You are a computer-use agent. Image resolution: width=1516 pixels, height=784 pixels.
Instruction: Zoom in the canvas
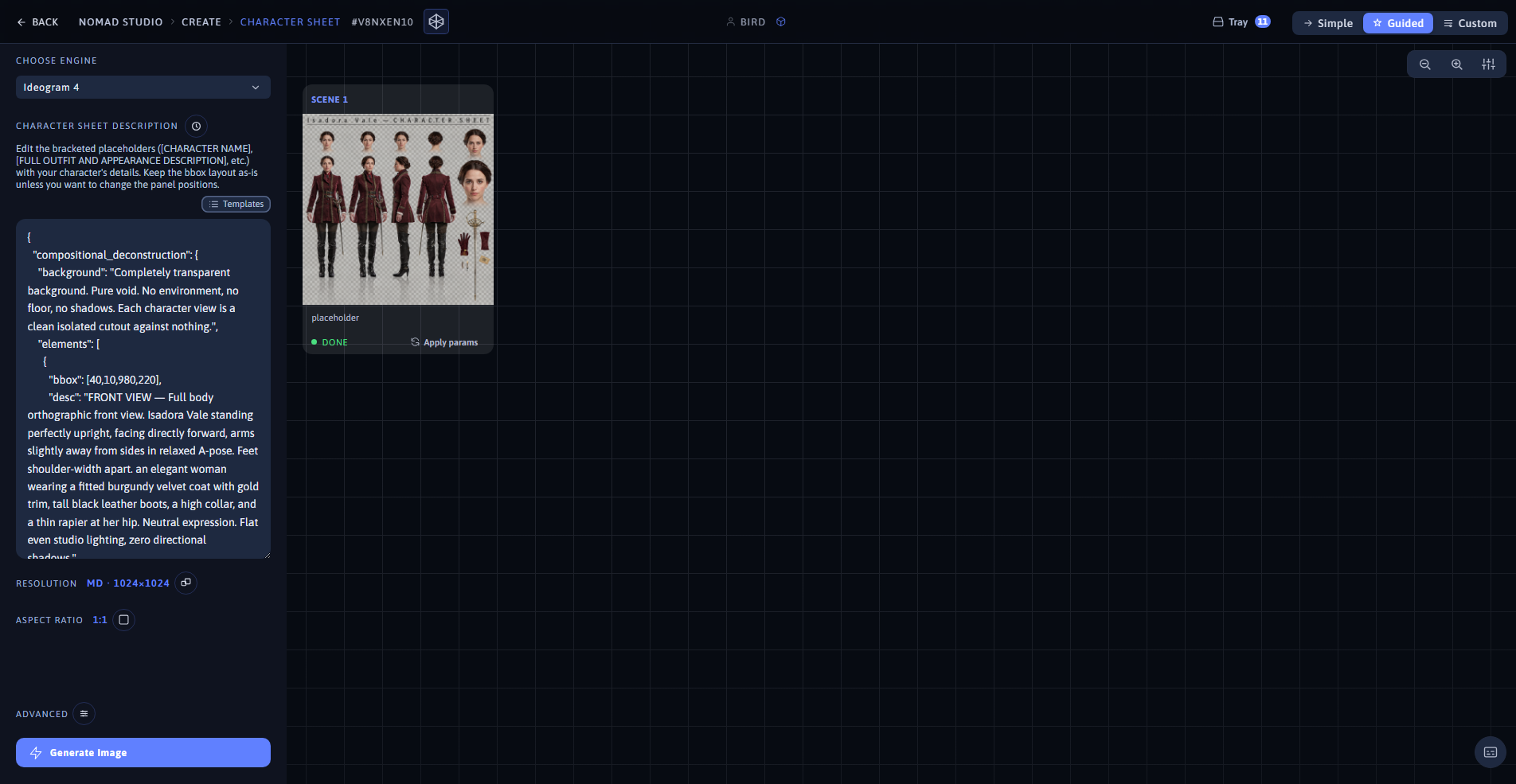pos(1457,64)
